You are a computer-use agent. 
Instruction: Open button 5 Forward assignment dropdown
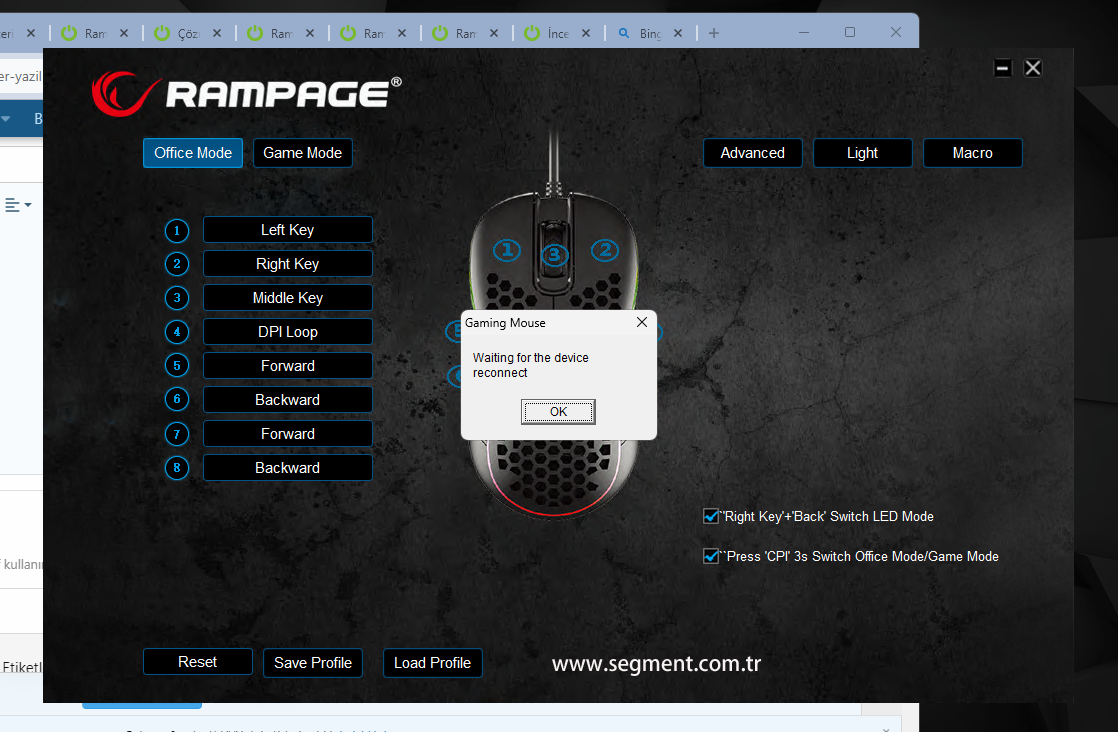[x=287, y=366]
